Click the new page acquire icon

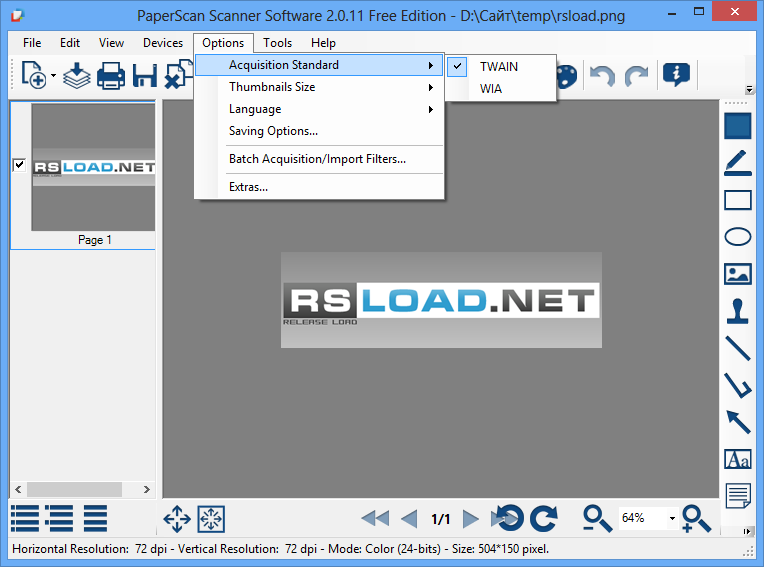pos(34,75)
